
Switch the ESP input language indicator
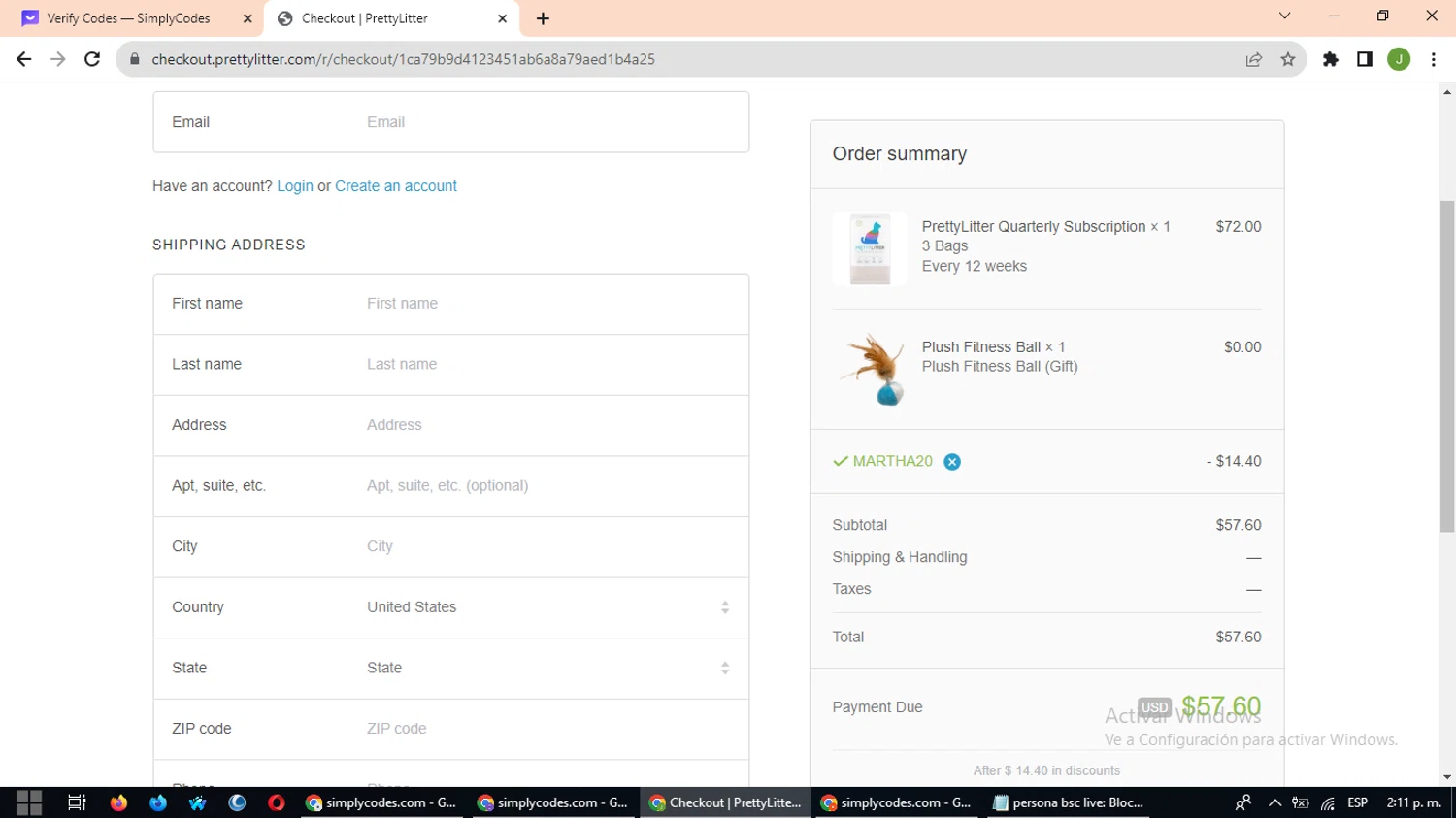click(x=1357, y=802)
